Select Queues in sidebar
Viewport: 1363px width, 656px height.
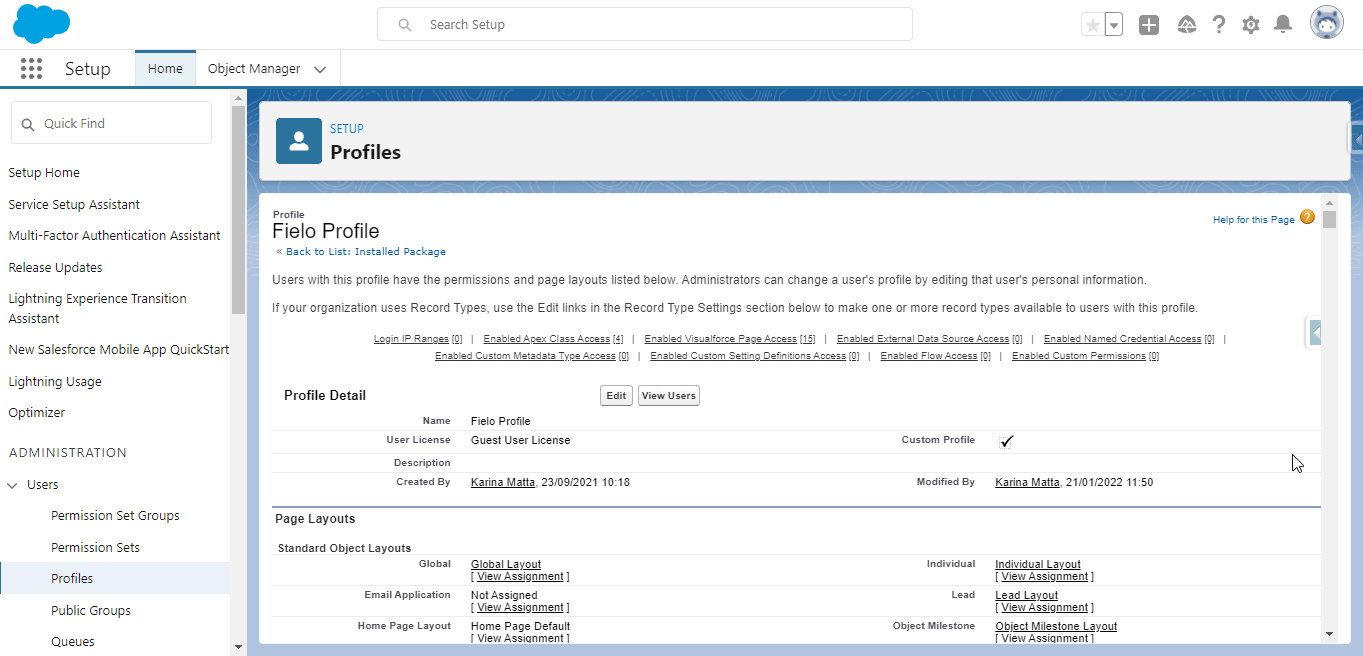73,641
